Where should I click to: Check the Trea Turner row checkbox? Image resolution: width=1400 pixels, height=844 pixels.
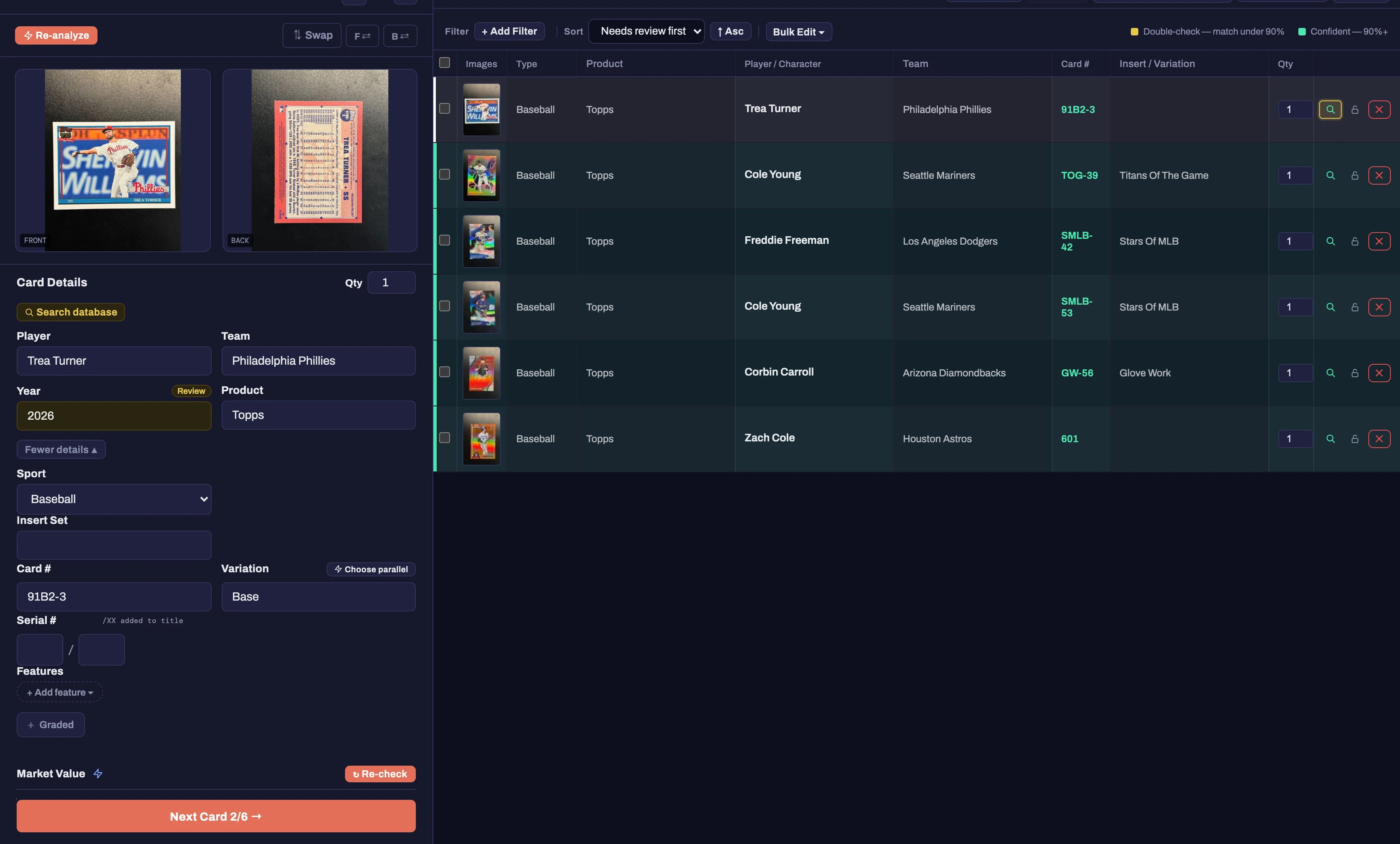(444, 108)
